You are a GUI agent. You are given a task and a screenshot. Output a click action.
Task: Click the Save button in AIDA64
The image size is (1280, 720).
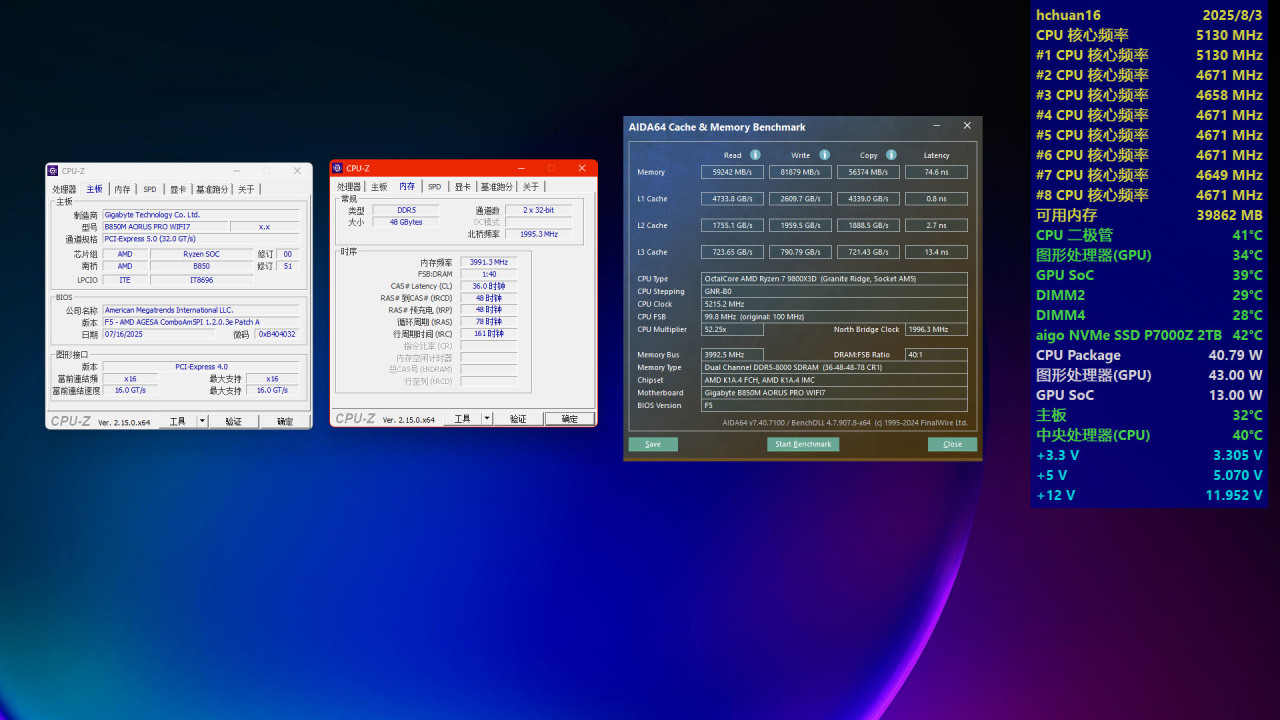[x=653, y=444]
